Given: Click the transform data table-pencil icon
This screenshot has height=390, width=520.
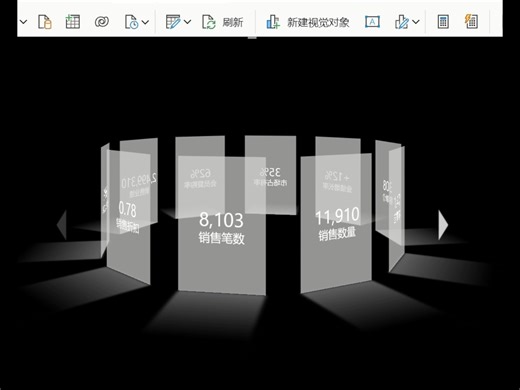Looking at the screenshot, I should [x=173, y=22].
